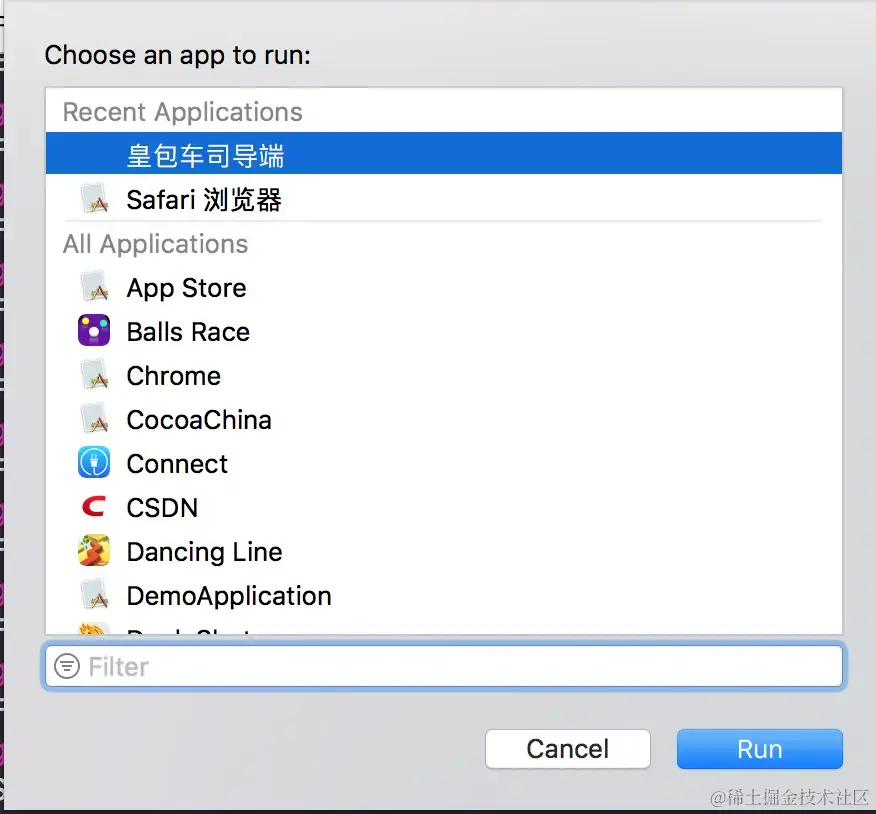Select the App Store list entry
876x814 pixels.
click(x=444, y=288)
